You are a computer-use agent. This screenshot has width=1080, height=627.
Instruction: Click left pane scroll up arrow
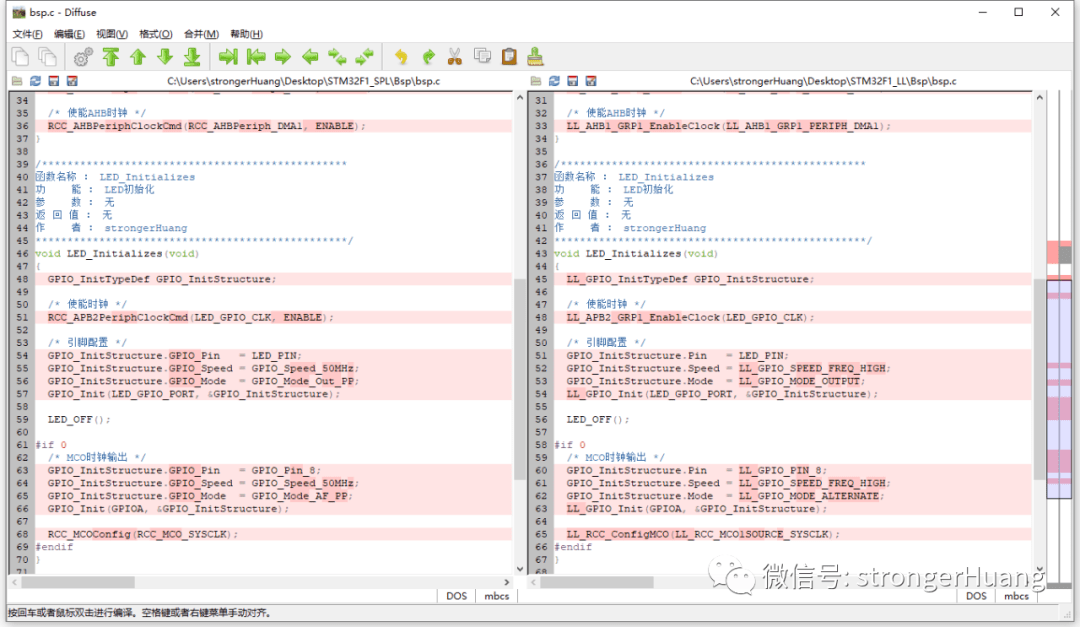tap(520, 98)
